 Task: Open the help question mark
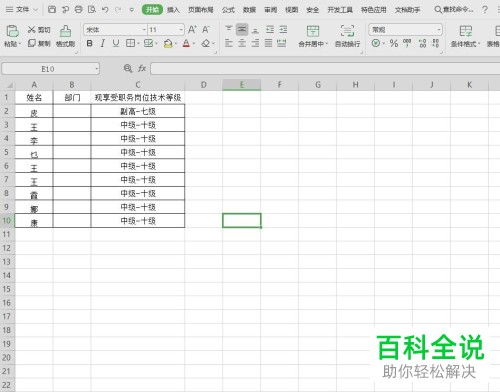click(485, 10)
